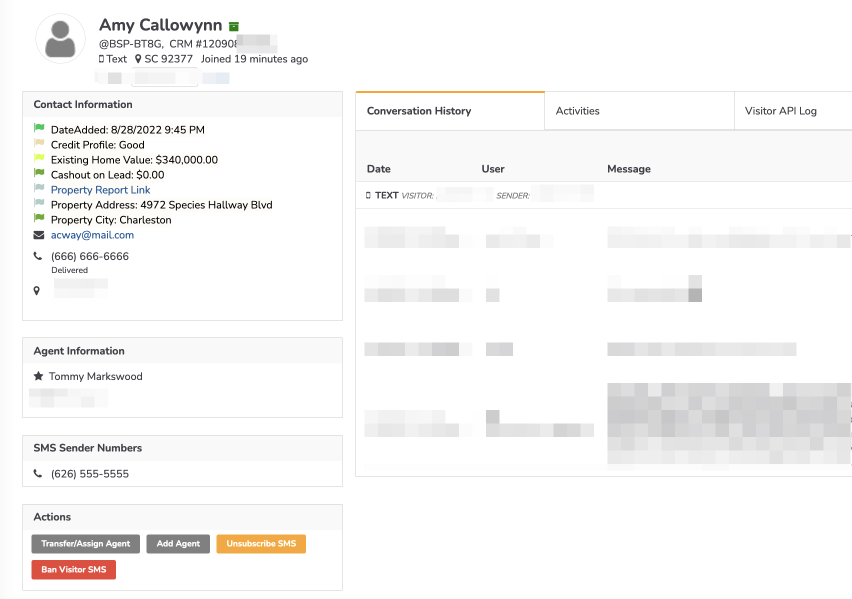The height and width of the screenshot is (599, 852).
Task: Click the flag icon next to Property City
Action: click(x=39, y=219)
